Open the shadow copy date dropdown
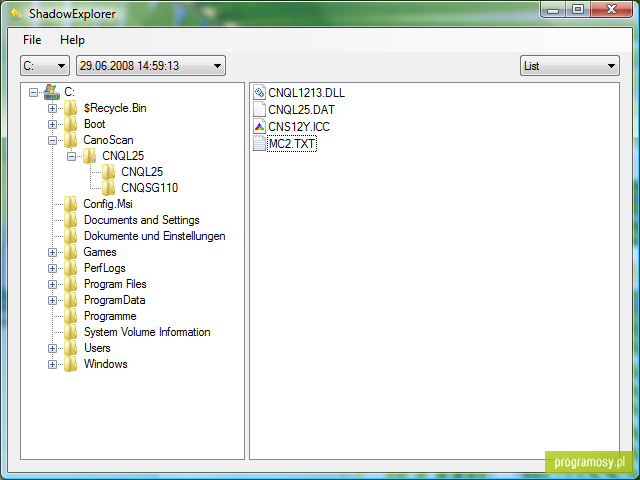This screenshot has width=640, height=480. click(151, 66)
